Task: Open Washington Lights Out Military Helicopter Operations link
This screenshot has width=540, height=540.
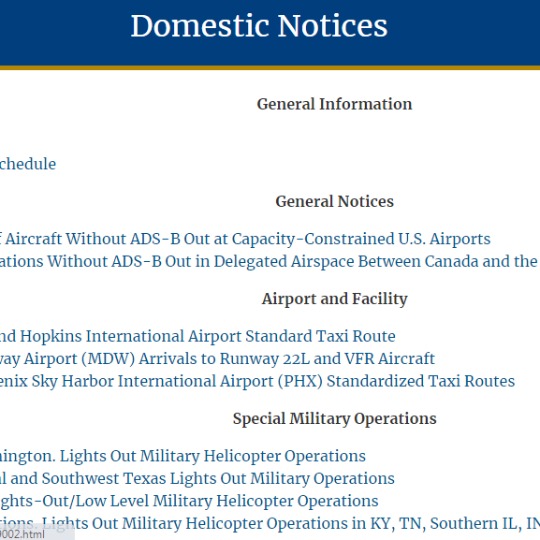Action: point(183,456)
